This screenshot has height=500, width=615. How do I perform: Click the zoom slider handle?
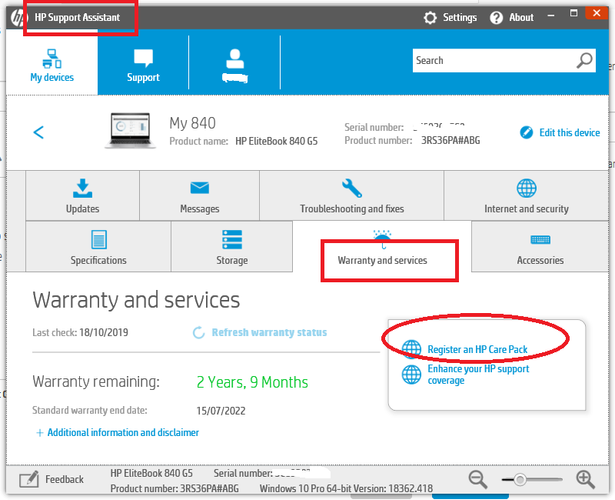(x=520, y=480)
